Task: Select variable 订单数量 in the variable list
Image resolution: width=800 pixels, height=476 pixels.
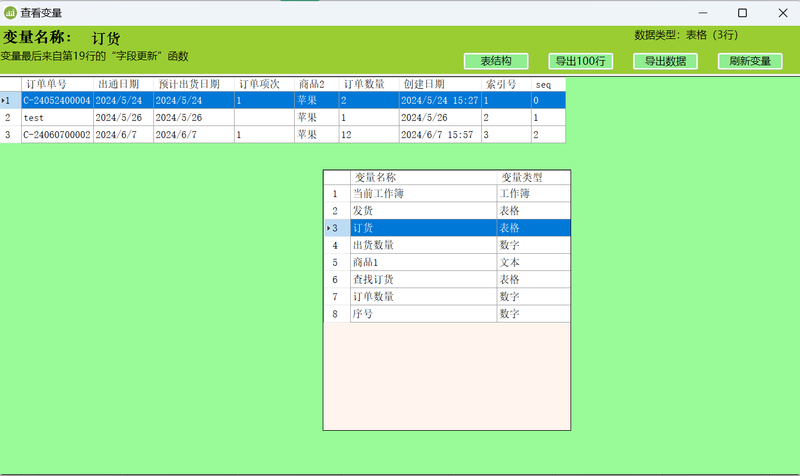Action: (423, 296)
